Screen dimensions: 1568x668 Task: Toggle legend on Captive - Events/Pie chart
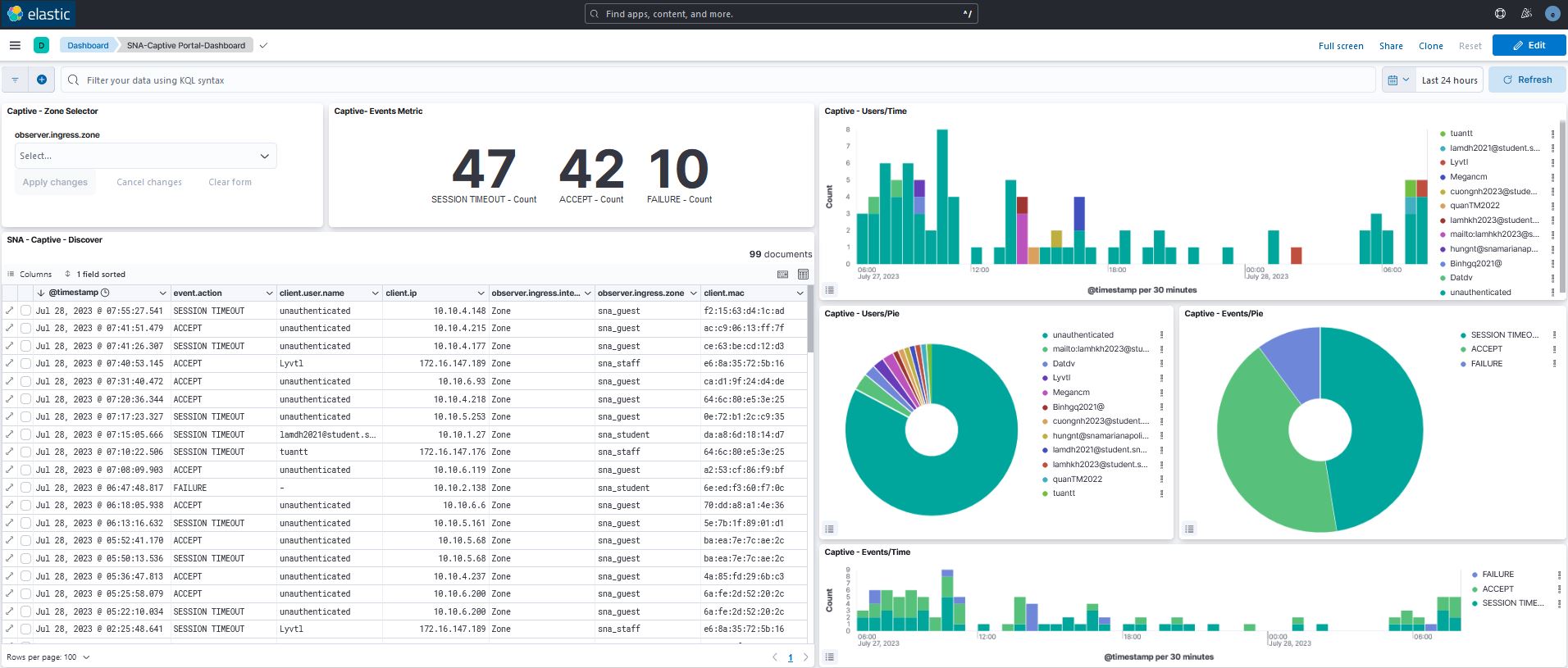pos(1190,529)
